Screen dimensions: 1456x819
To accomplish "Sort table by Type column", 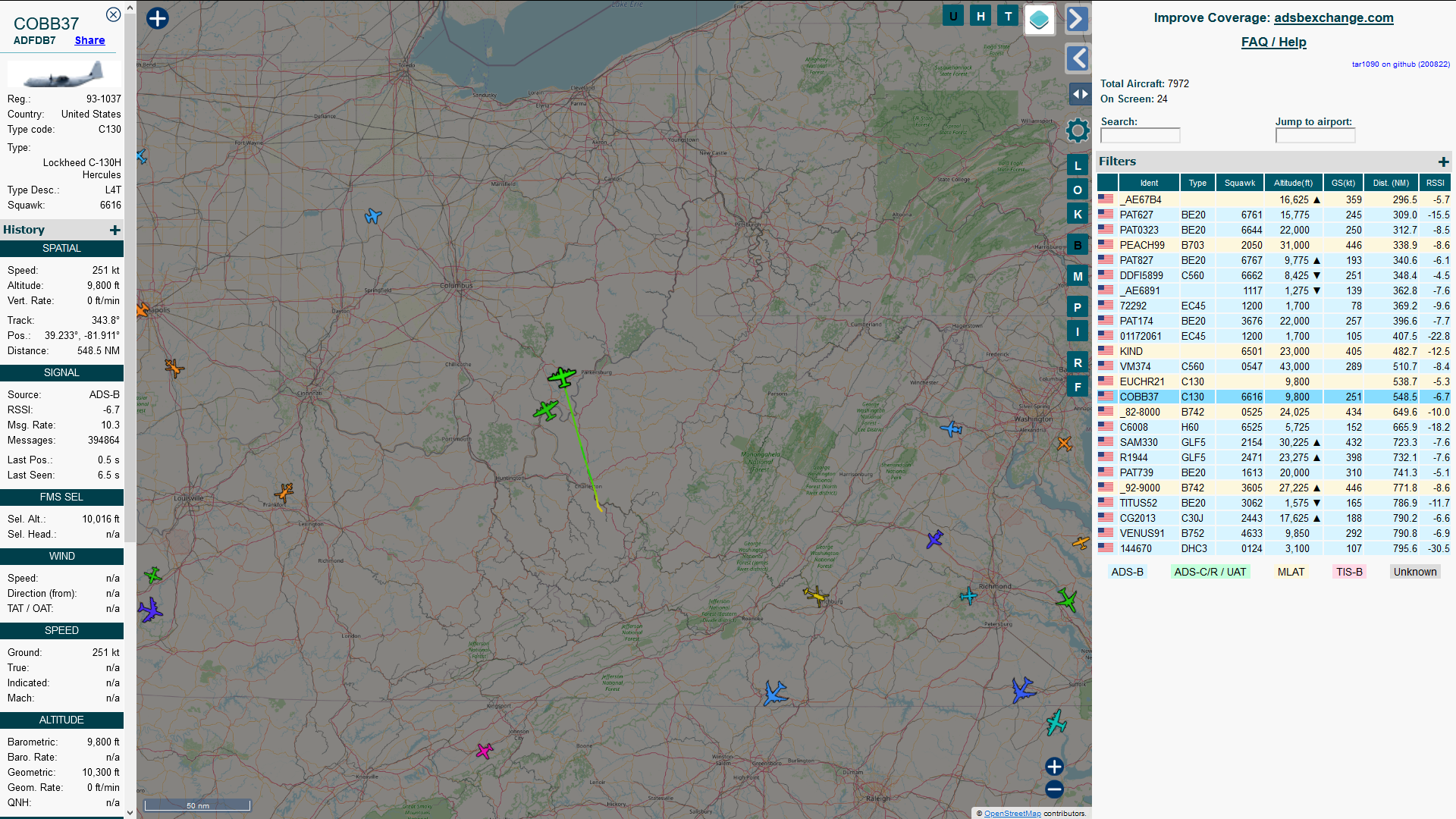I will click(1197, 183).
